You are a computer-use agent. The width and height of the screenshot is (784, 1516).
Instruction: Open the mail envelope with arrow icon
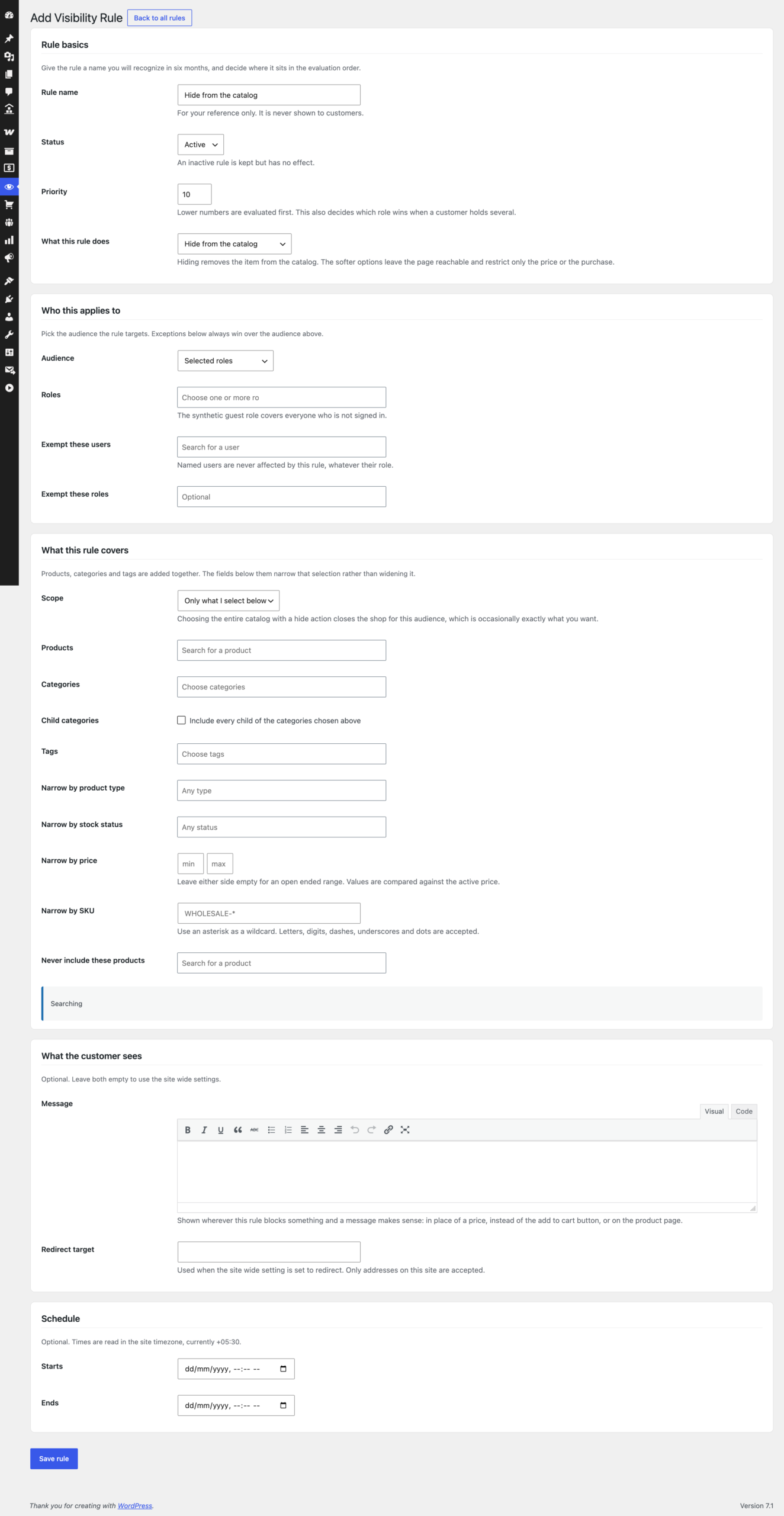(9, 370)
